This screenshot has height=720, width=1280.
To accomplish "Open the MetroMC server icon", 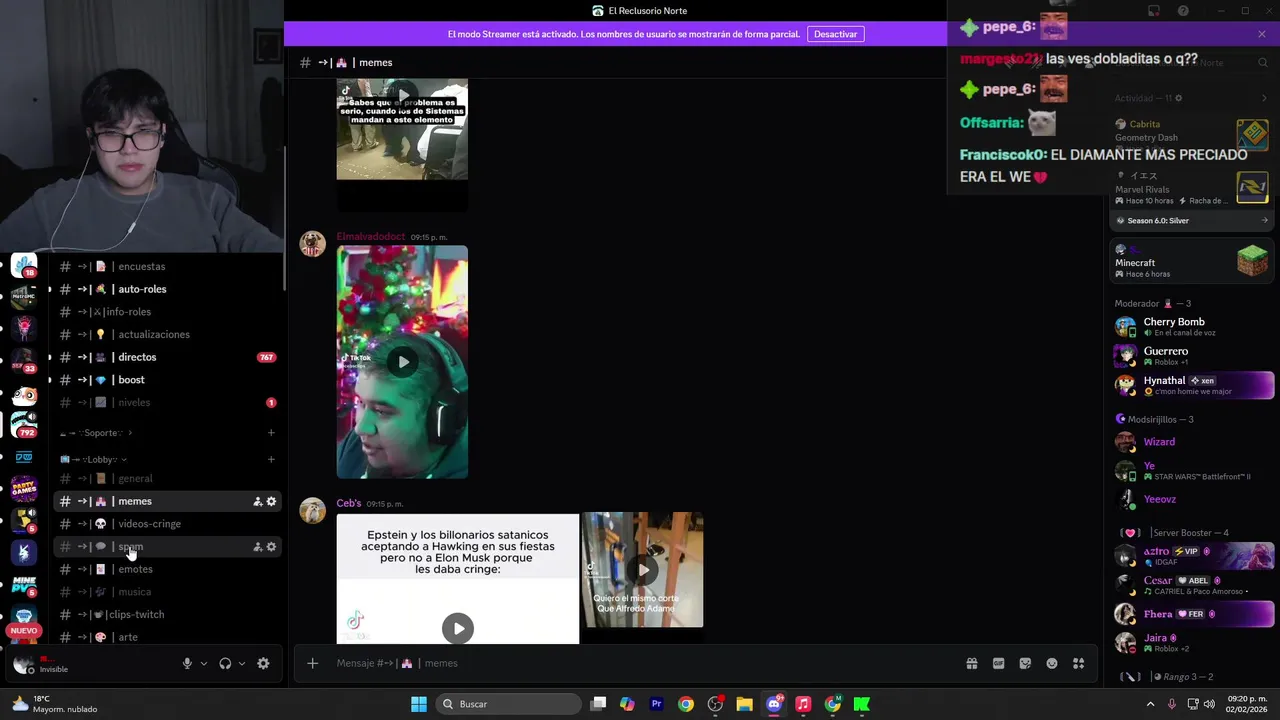I will click(x=24, y=296).
